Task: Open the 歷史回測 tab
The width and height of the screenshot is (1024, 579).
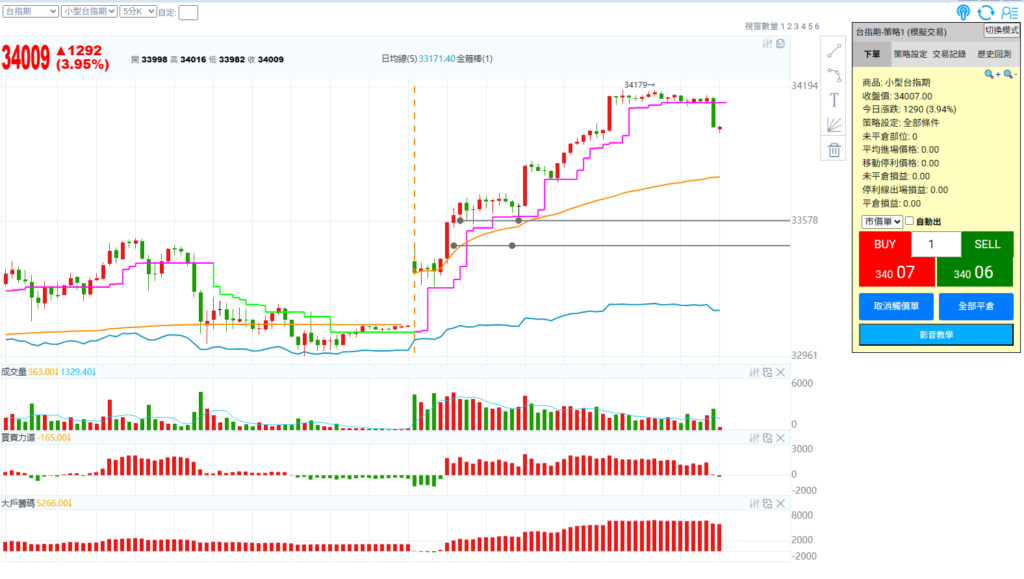Action: point(994,54)
